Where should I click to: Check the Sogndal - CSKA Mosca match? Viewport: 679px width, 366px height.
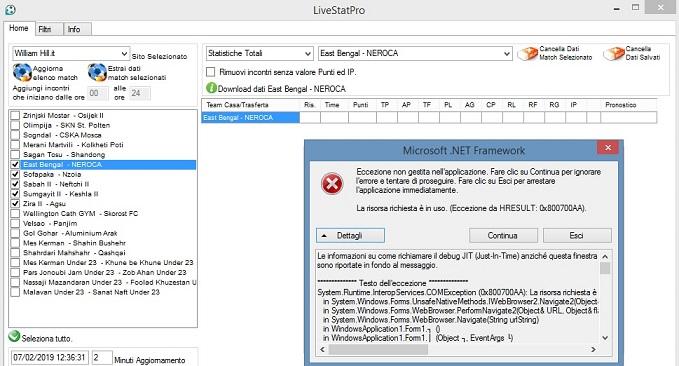pyautogui.click(x=15, y=135)
